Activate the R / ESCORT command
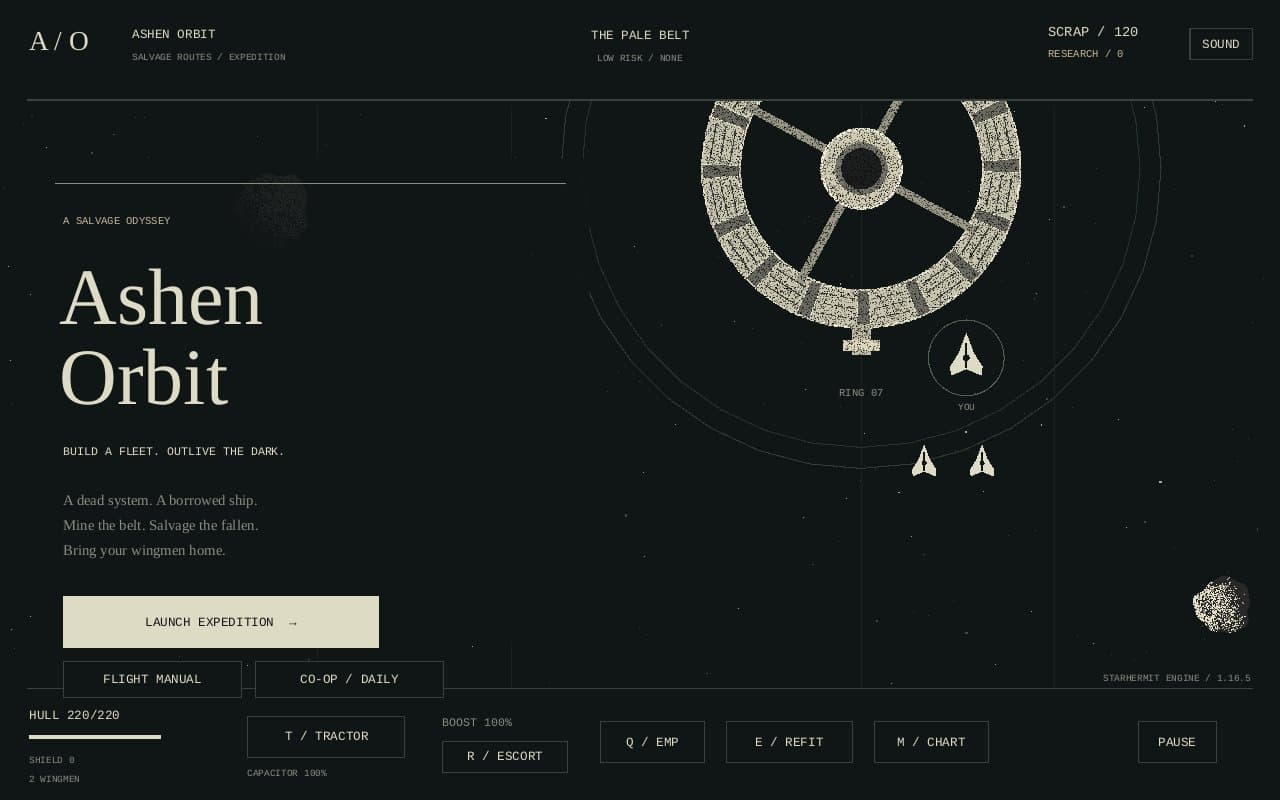Screen dimensions: 1280x800 [505, 756]
